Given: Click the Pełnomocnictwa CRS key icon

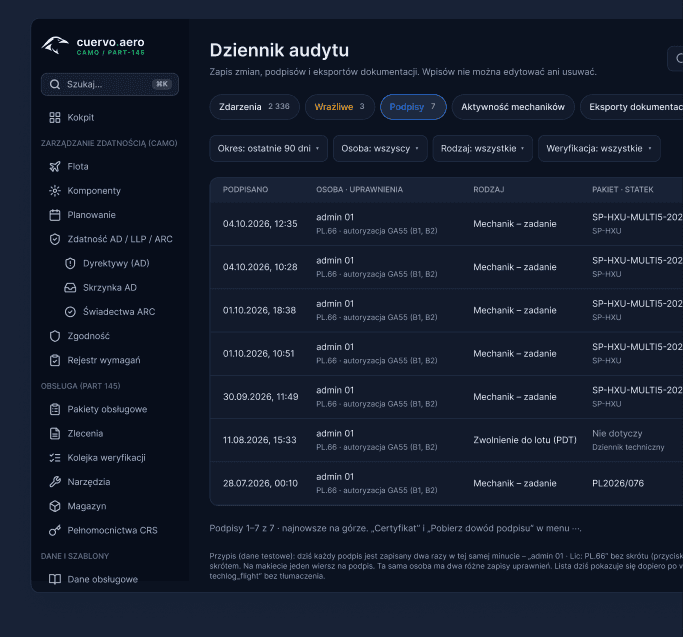Looking at the screenshot, I should [x=55, y=530].
